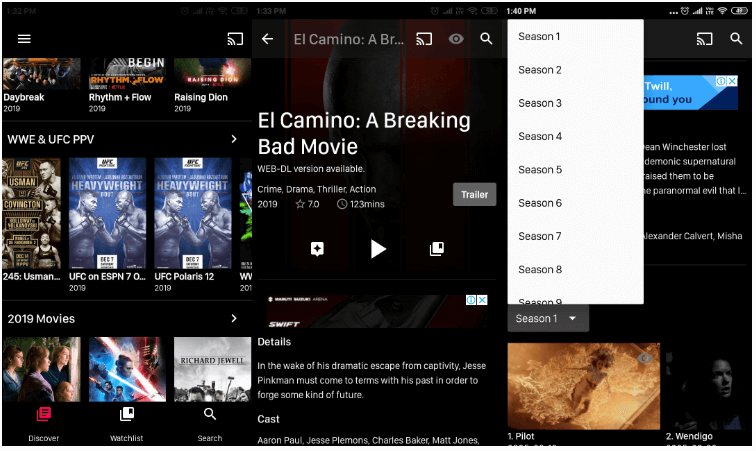Add El Camino to favorites star icon
The image size is (756, 451).
317,249
